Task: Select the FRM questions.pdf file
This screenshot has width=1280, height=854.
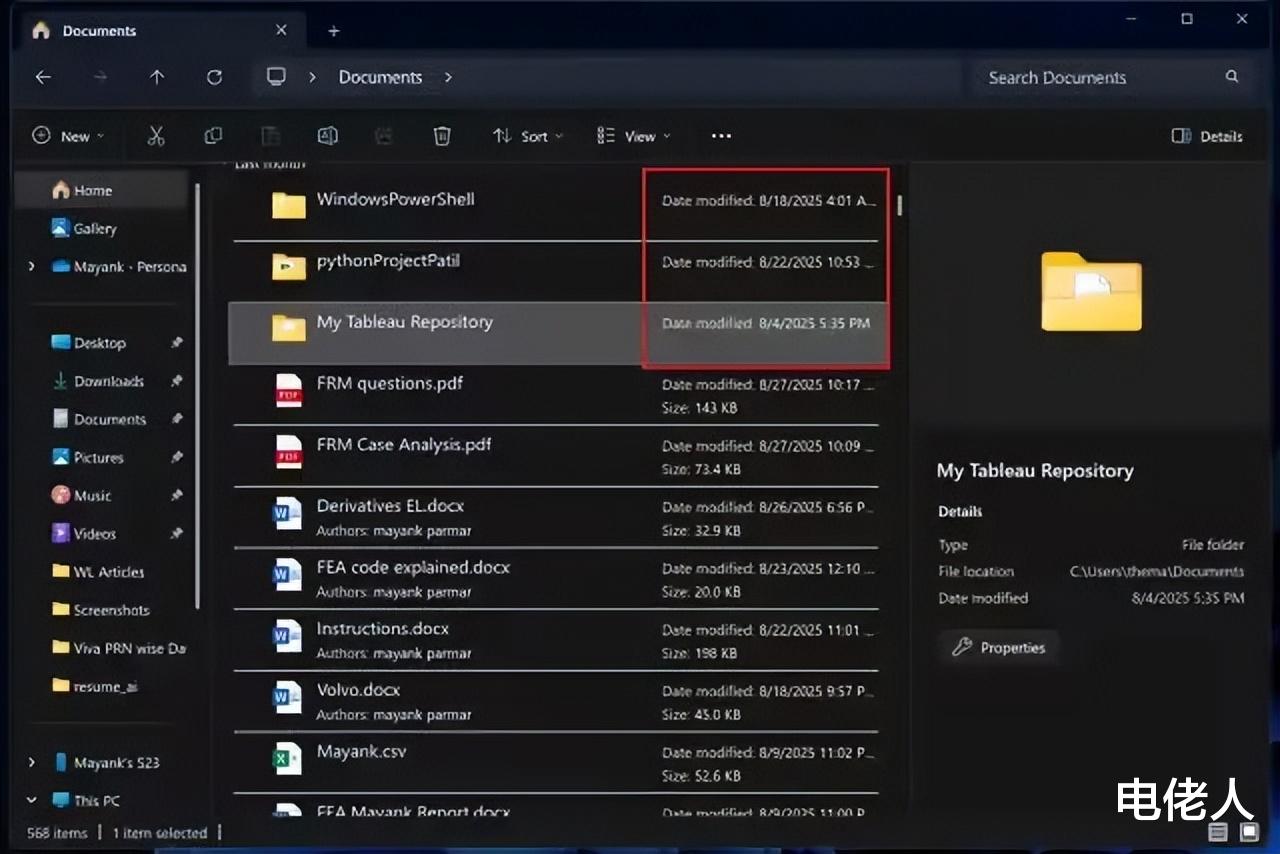Action: (390, 384)
